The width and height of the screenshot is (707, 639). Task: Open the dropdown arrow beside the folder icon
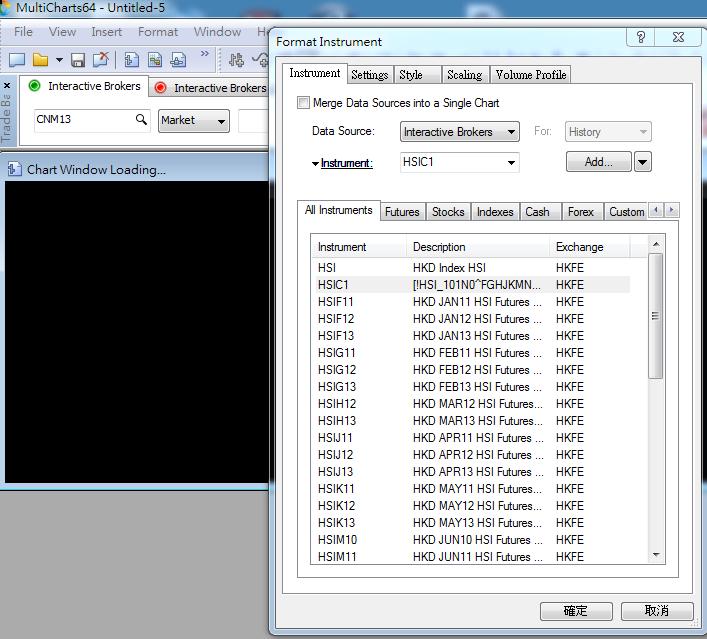pos(59,60)
